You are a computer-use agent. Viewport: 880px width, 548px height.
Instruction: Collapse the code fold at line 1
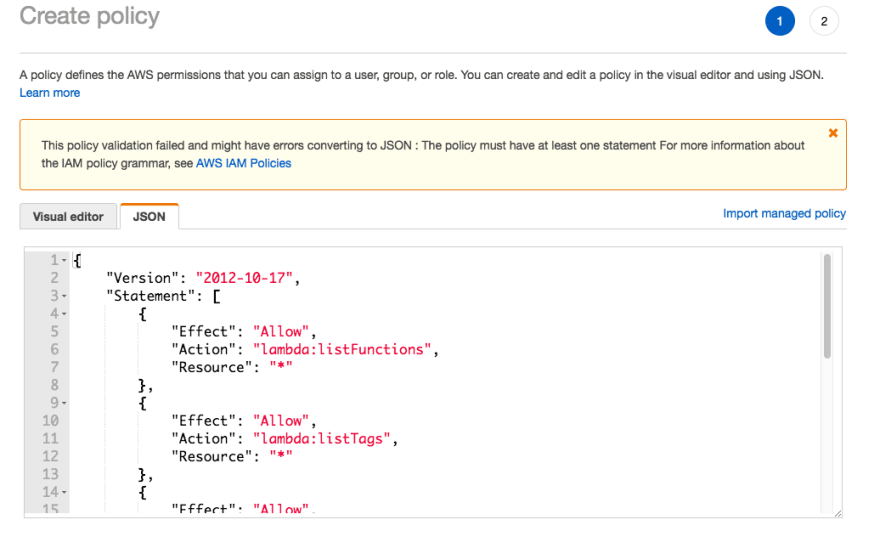click(x=64, y=261)
